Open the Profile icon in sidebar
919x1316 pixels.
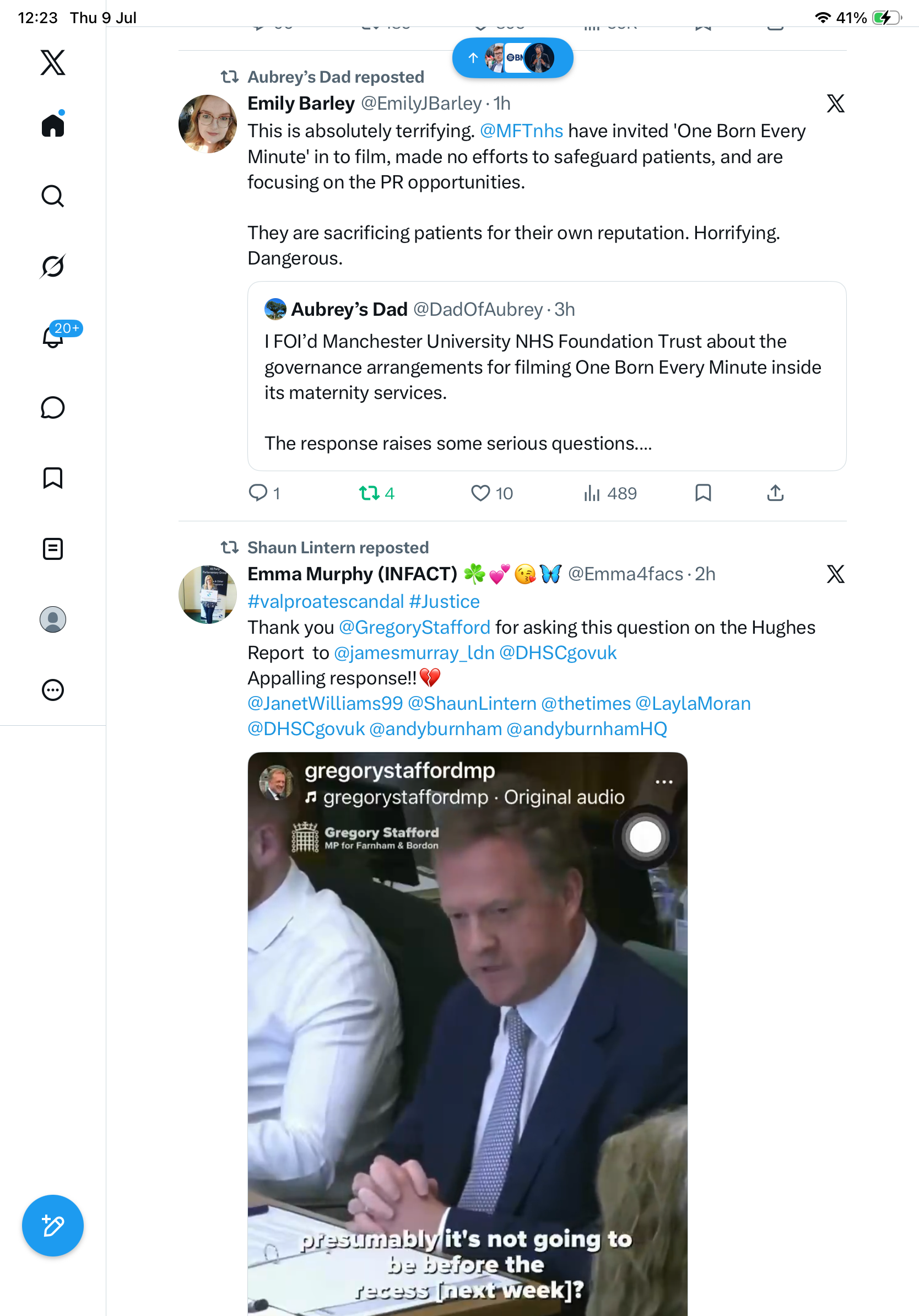pos(53,619)
